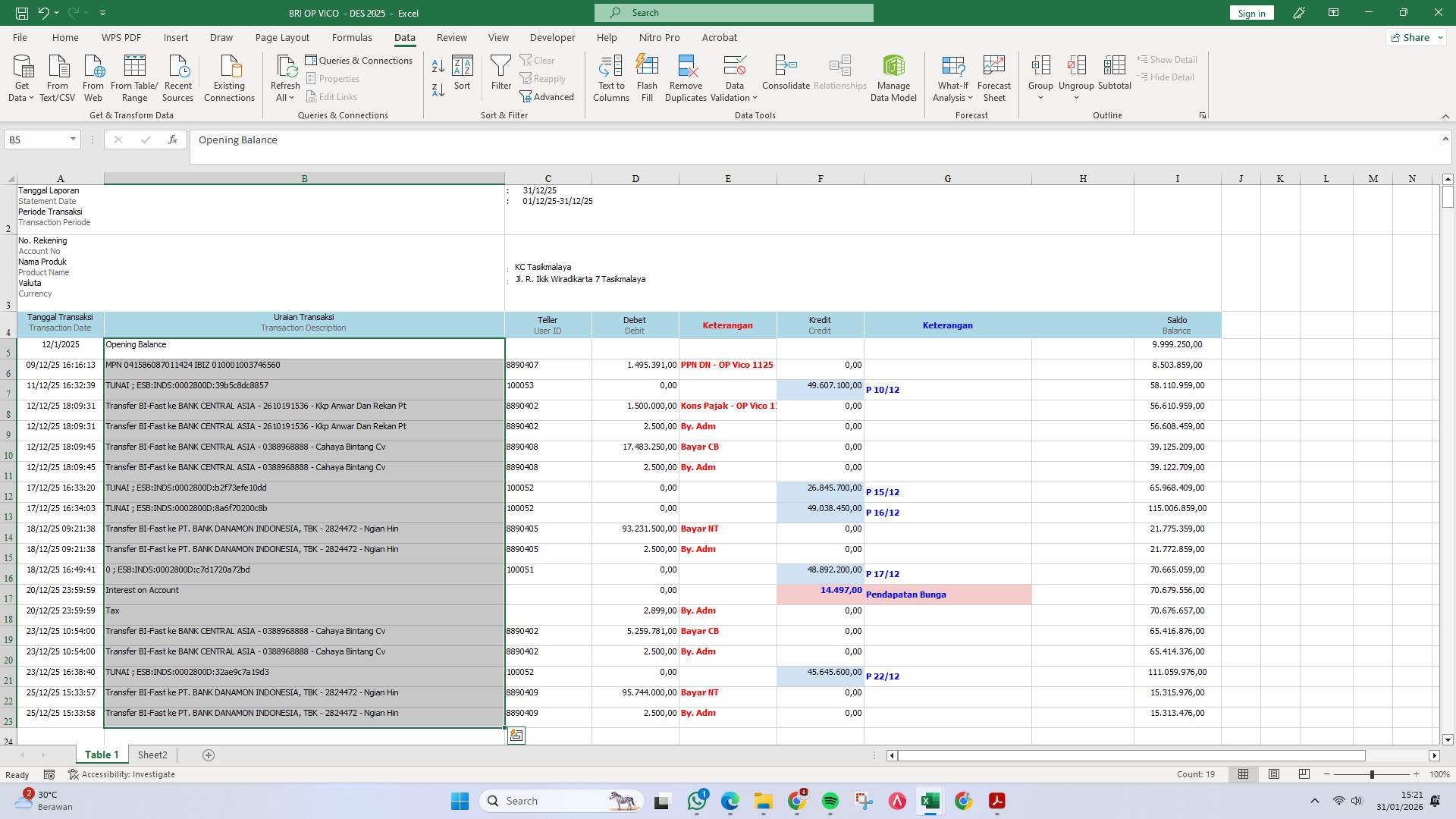This screenshot has width=1456, height=819.
Task: Open Text to Columns tool
Action: point(611,76)
